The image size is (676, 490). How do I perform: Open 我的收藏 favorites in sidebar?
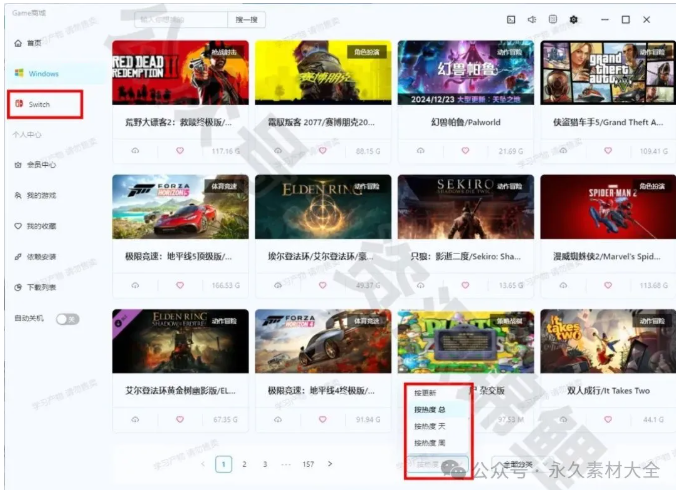point(35,226)
